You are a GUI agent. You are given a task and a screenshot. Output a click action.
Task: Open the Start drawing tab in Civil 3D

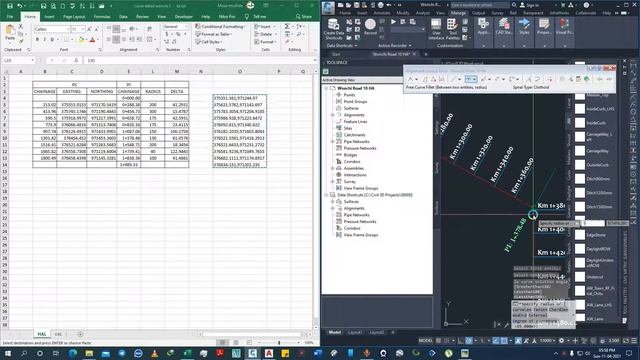[336, 54]
